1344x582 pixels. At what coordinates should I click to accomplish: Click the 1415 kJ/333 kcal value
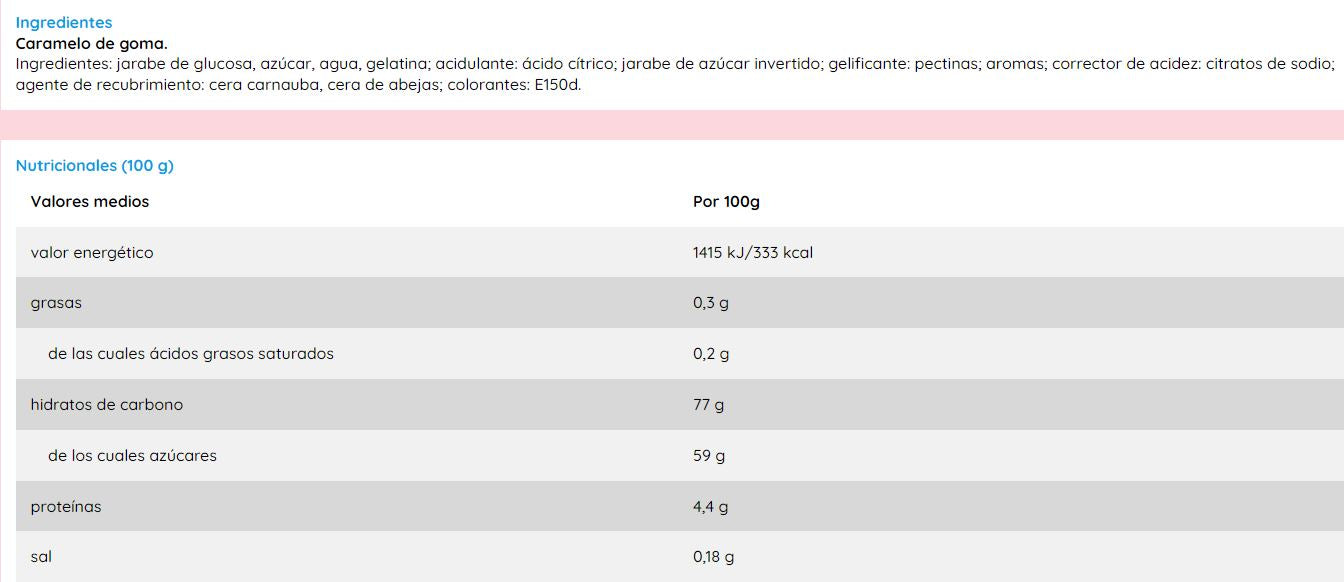point(753,253)
